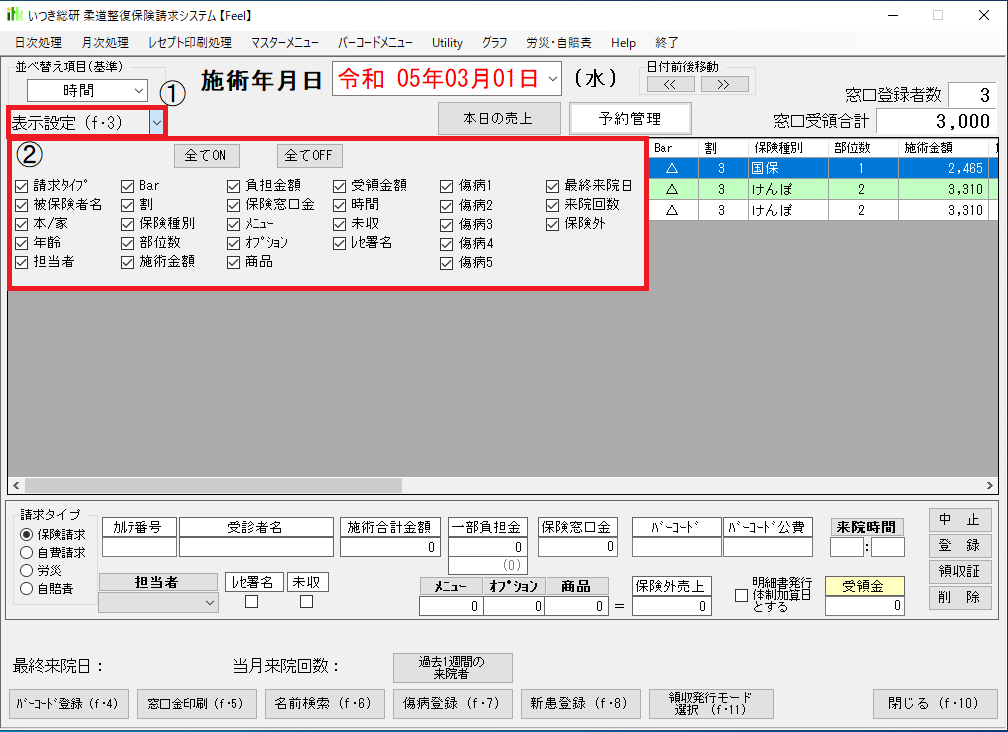Click the 受診者名 input field
The image size is (1008, 732).
[x=255, y=547]
